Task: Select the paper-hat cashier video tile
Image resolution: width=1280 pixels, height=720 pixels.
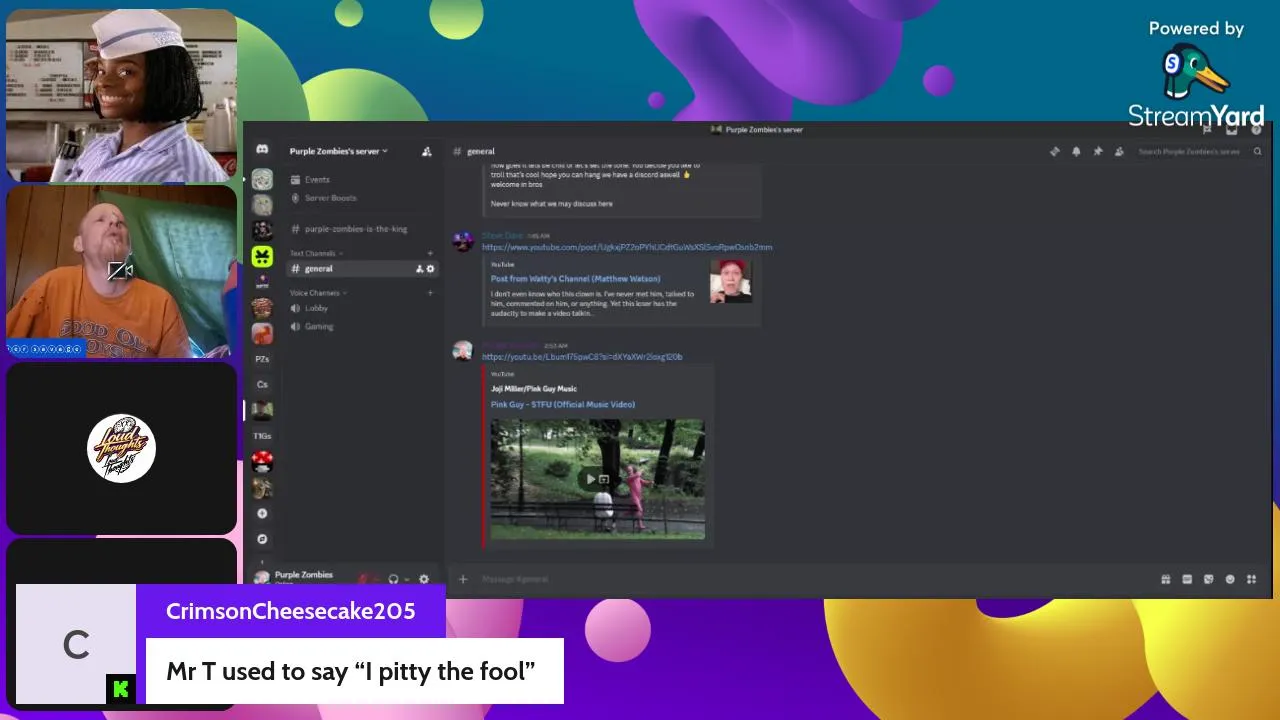Action: coord(121,95)
